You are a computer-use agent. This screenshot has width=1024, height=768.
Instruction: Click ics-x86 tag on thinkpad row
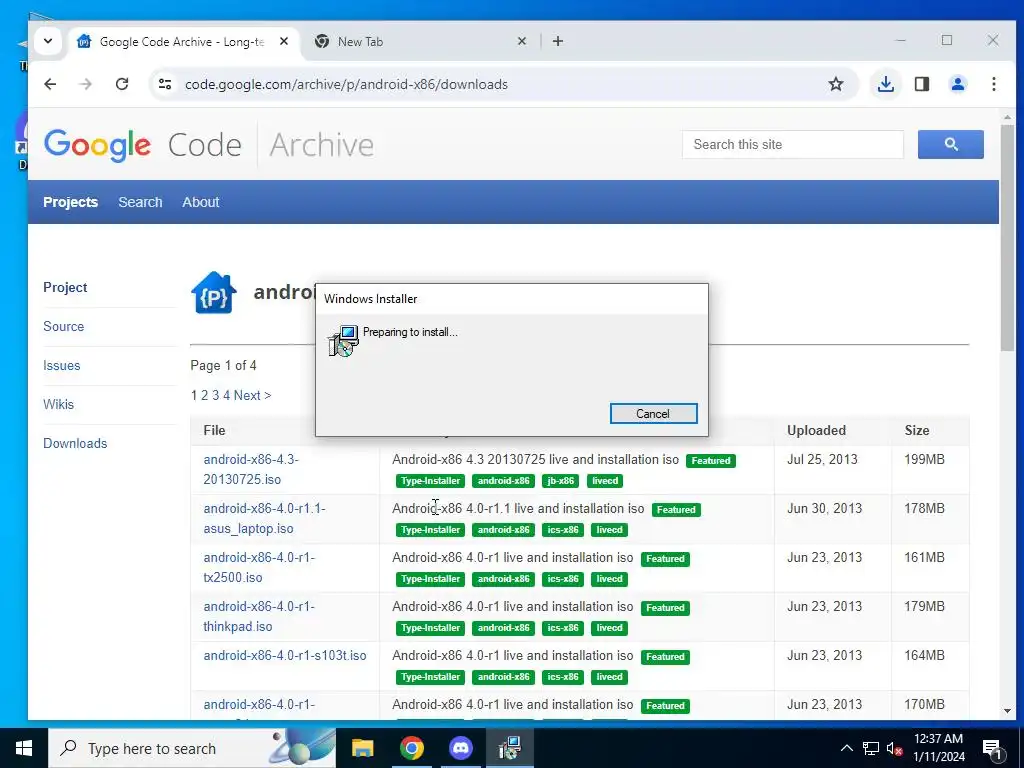pyautogui.click(x=563, y=628)
